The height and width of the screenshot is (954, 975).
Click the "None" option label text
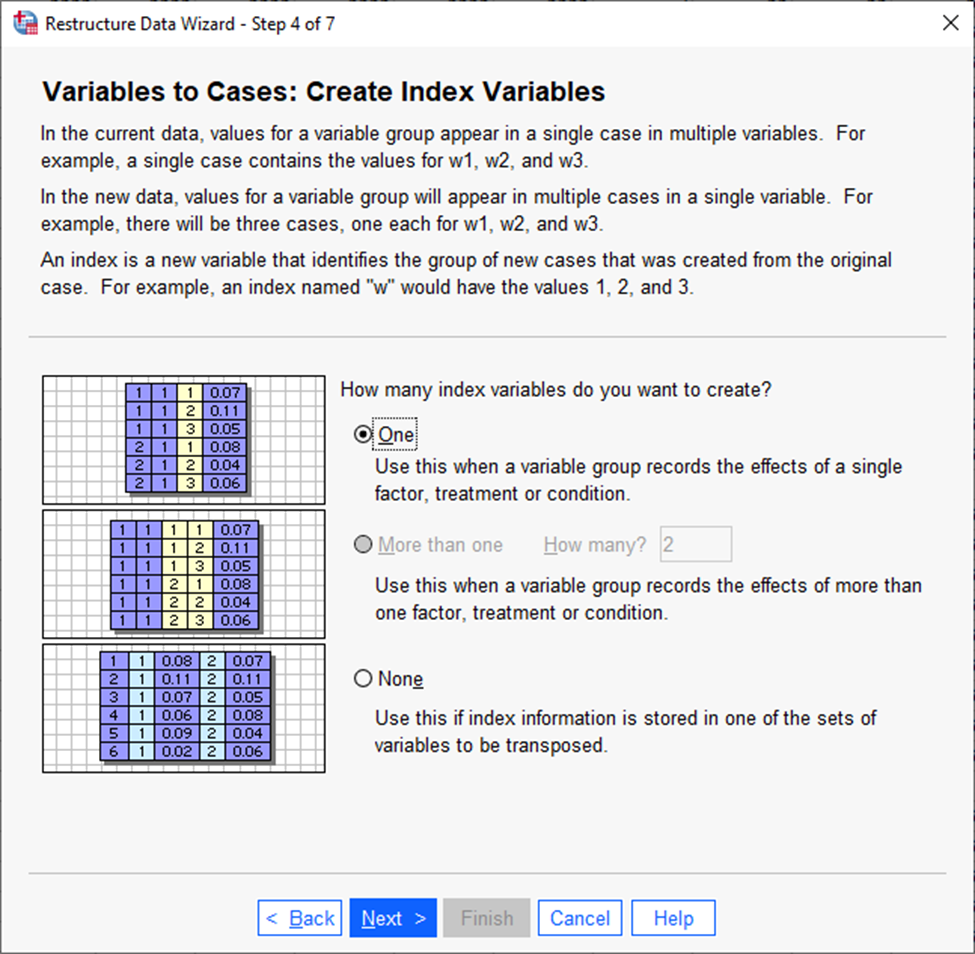(400, 678)
